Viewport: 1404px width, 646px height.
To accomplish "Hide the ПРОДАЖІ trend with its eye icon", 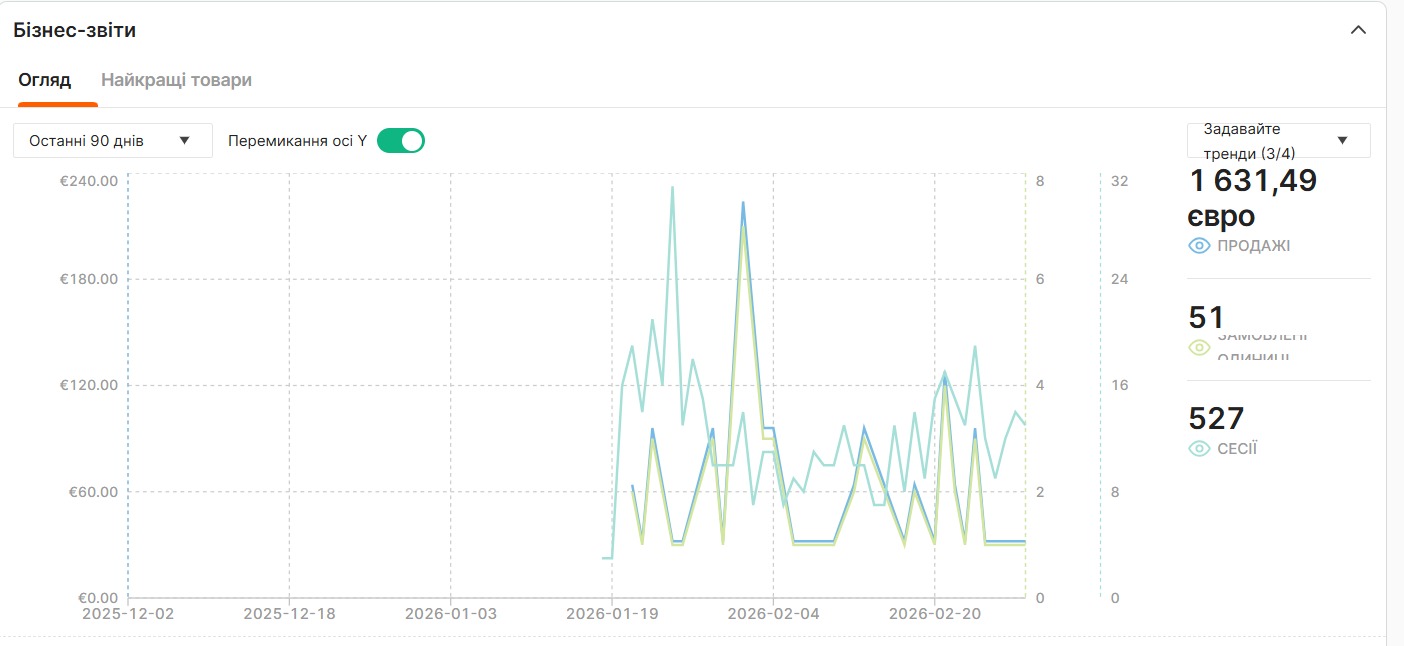I will click(1200, 246).
